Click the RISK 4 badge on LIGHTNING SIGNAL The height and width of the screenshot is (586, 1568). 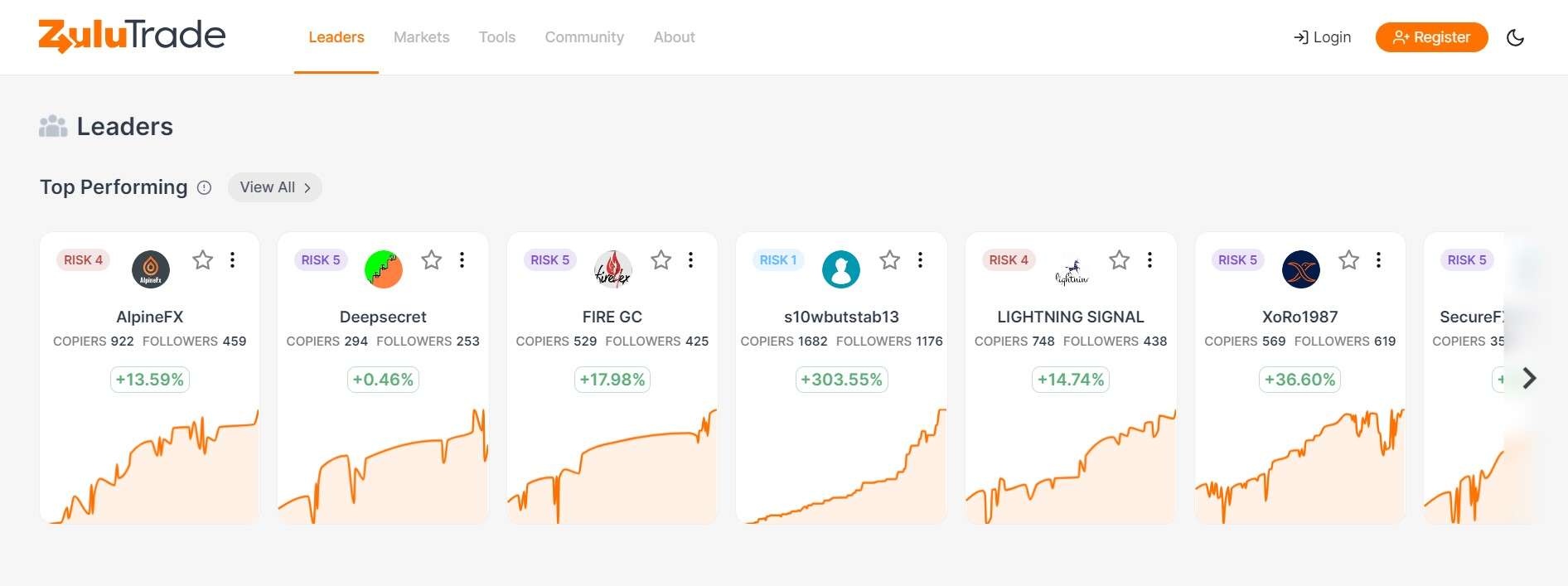click(1009, 260)
